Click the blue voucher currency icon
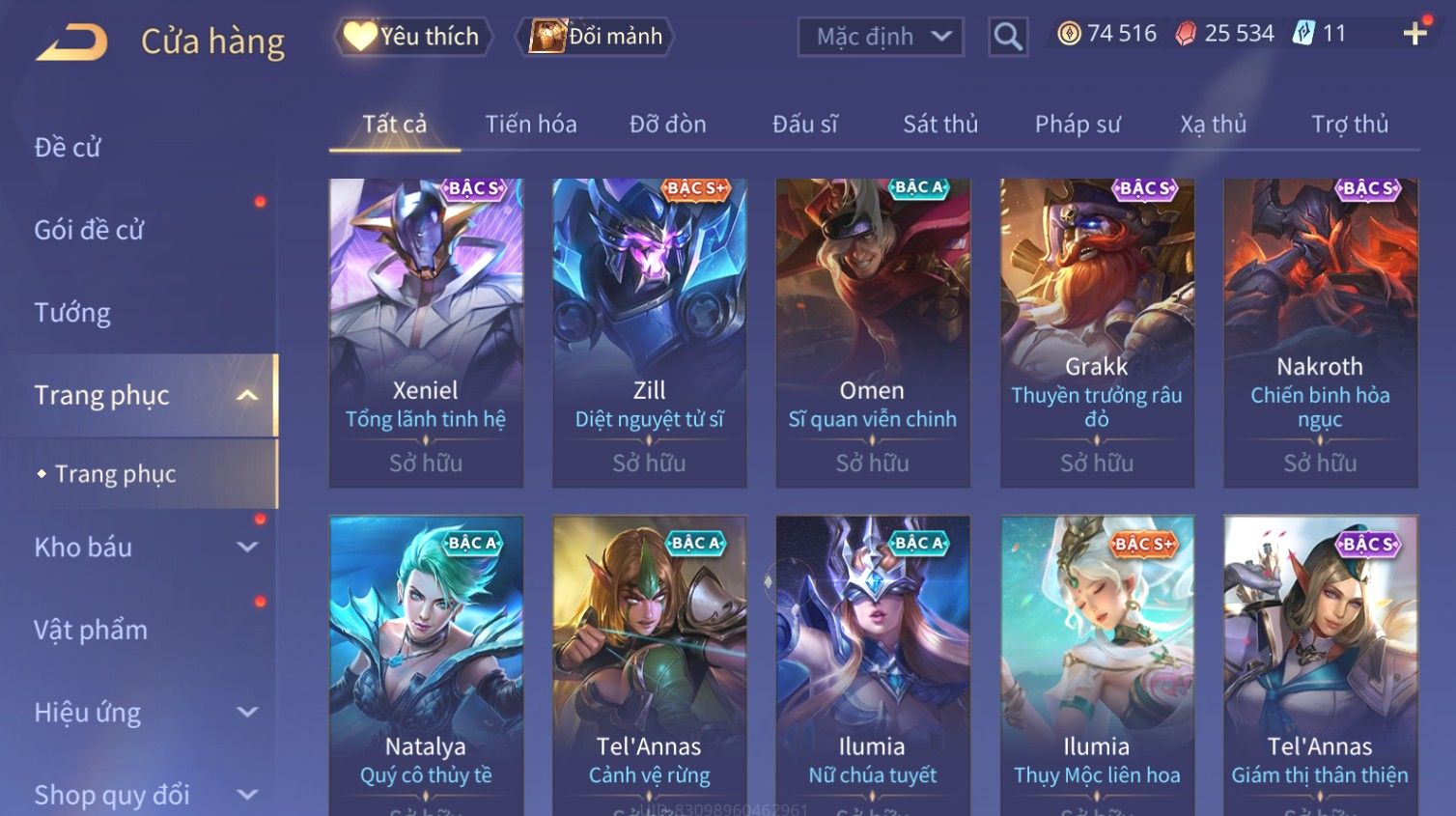The height and width of the screenshot is (816, 1456). (x=1303, y=34)
